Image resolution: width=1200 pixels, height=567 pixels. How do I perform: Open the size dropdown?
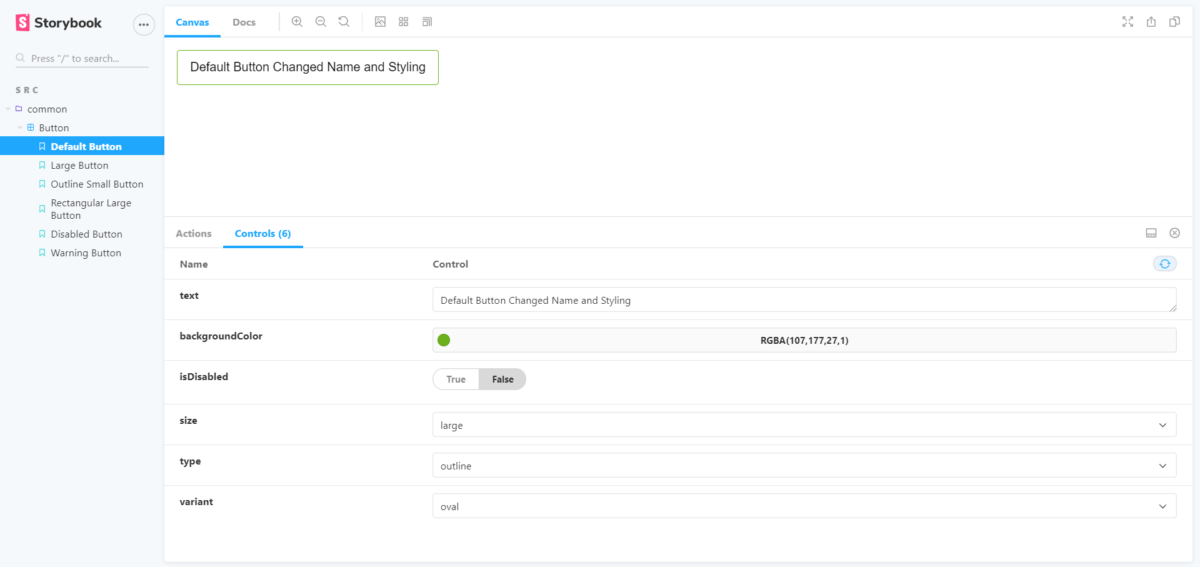(x=804, y=425)
